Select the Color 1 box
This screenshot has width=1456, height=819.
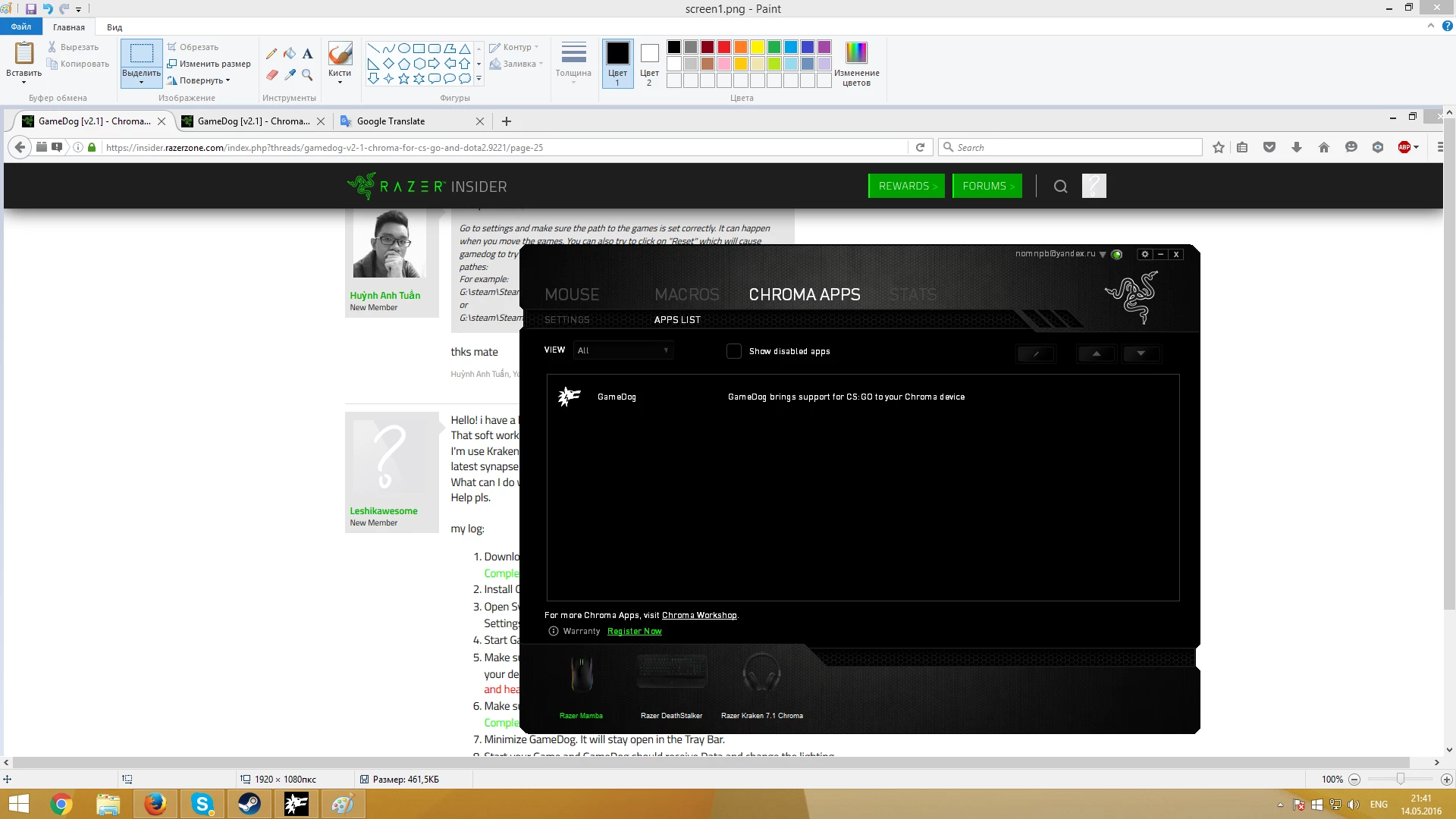click(x=617, y=62)
